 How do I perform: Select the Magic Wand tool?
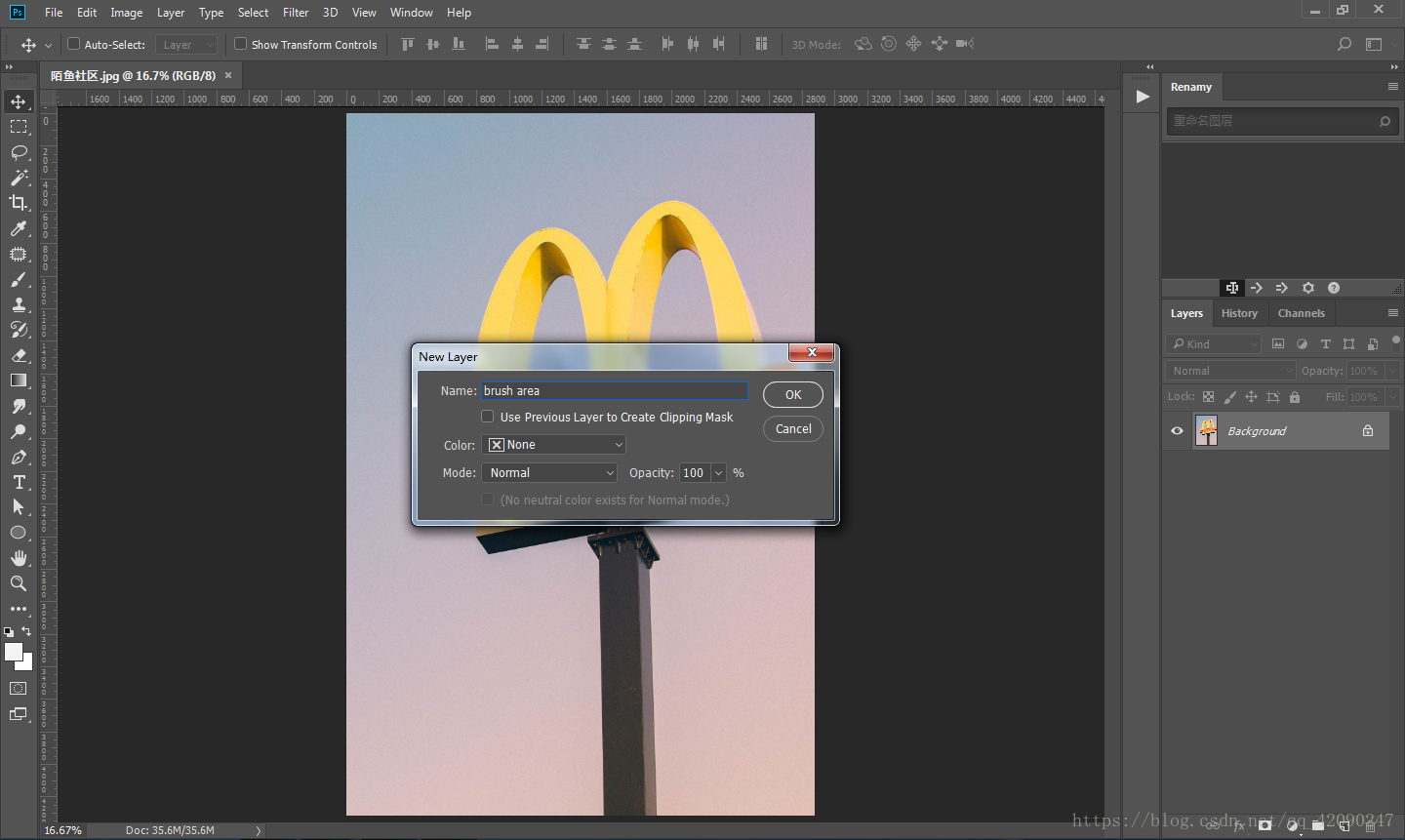click(x=19, y=178)
